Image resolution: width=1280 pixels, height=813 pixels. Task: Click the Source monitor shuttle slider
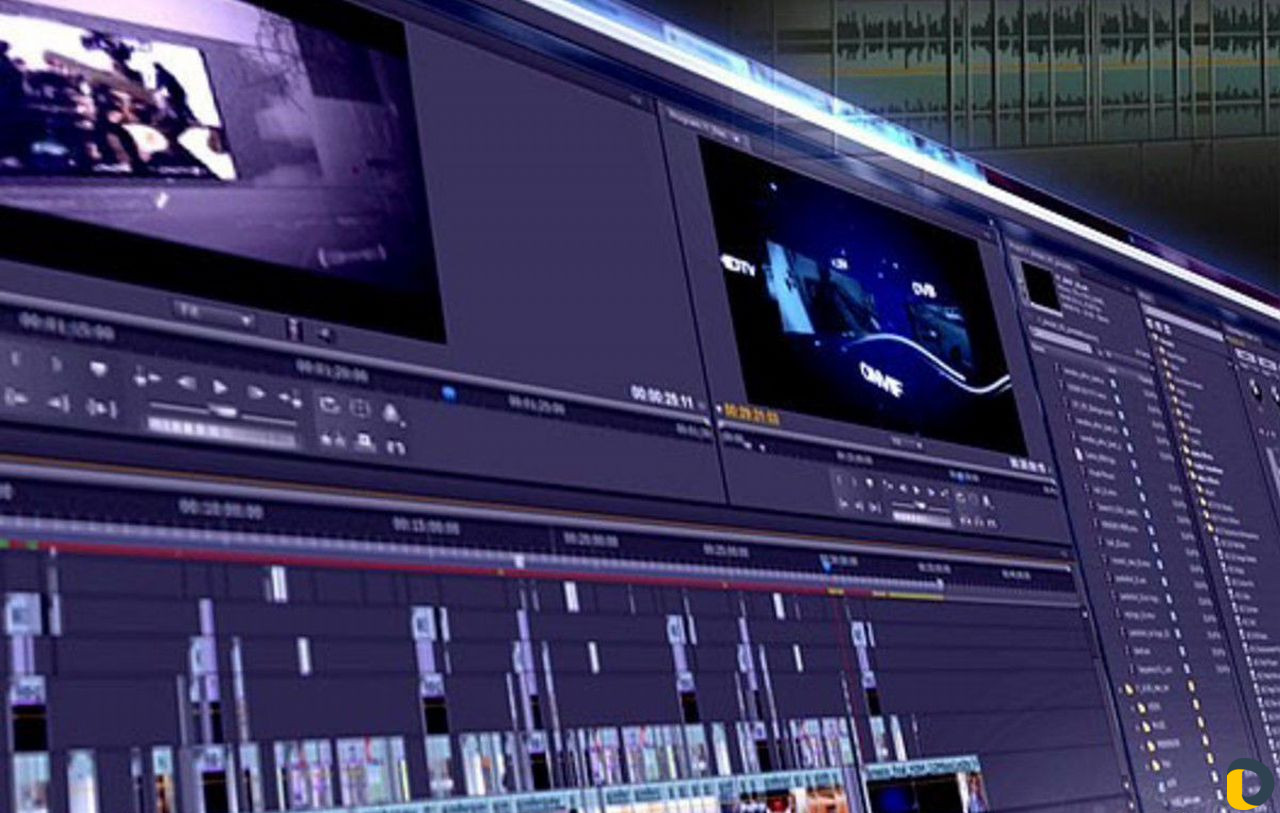[222, 411]
